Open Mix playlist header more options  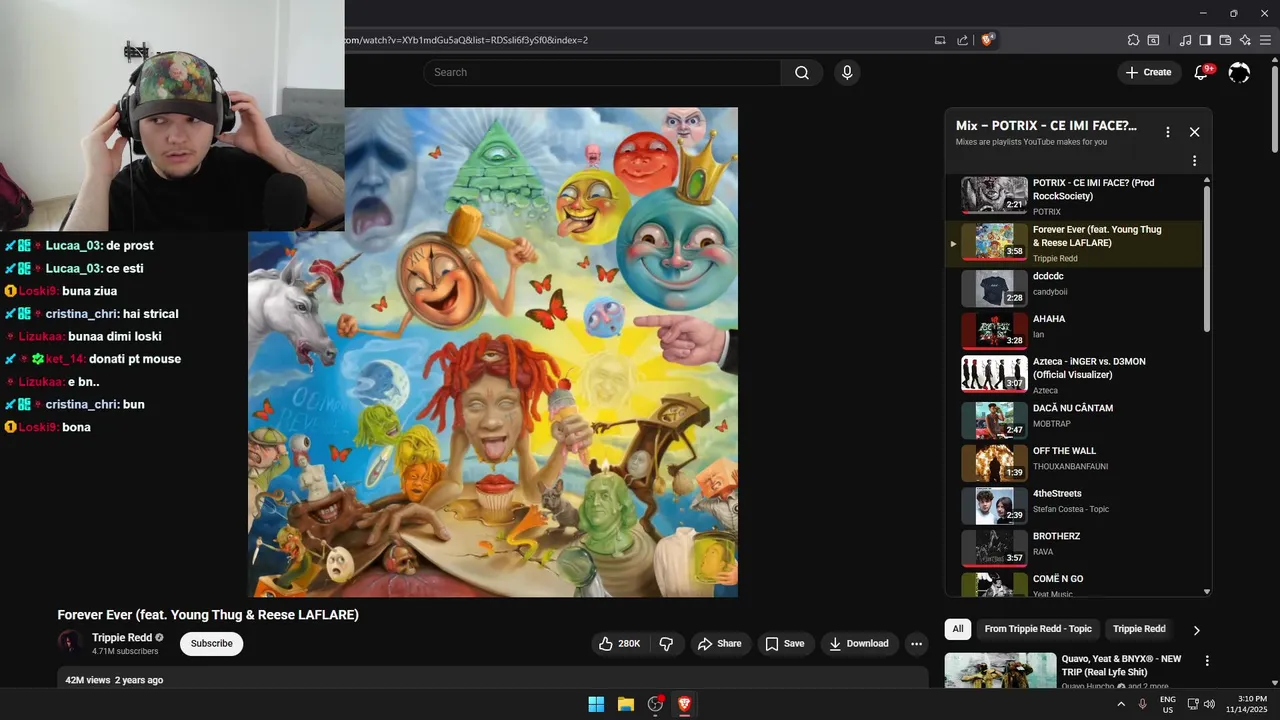click(1167, 132)
